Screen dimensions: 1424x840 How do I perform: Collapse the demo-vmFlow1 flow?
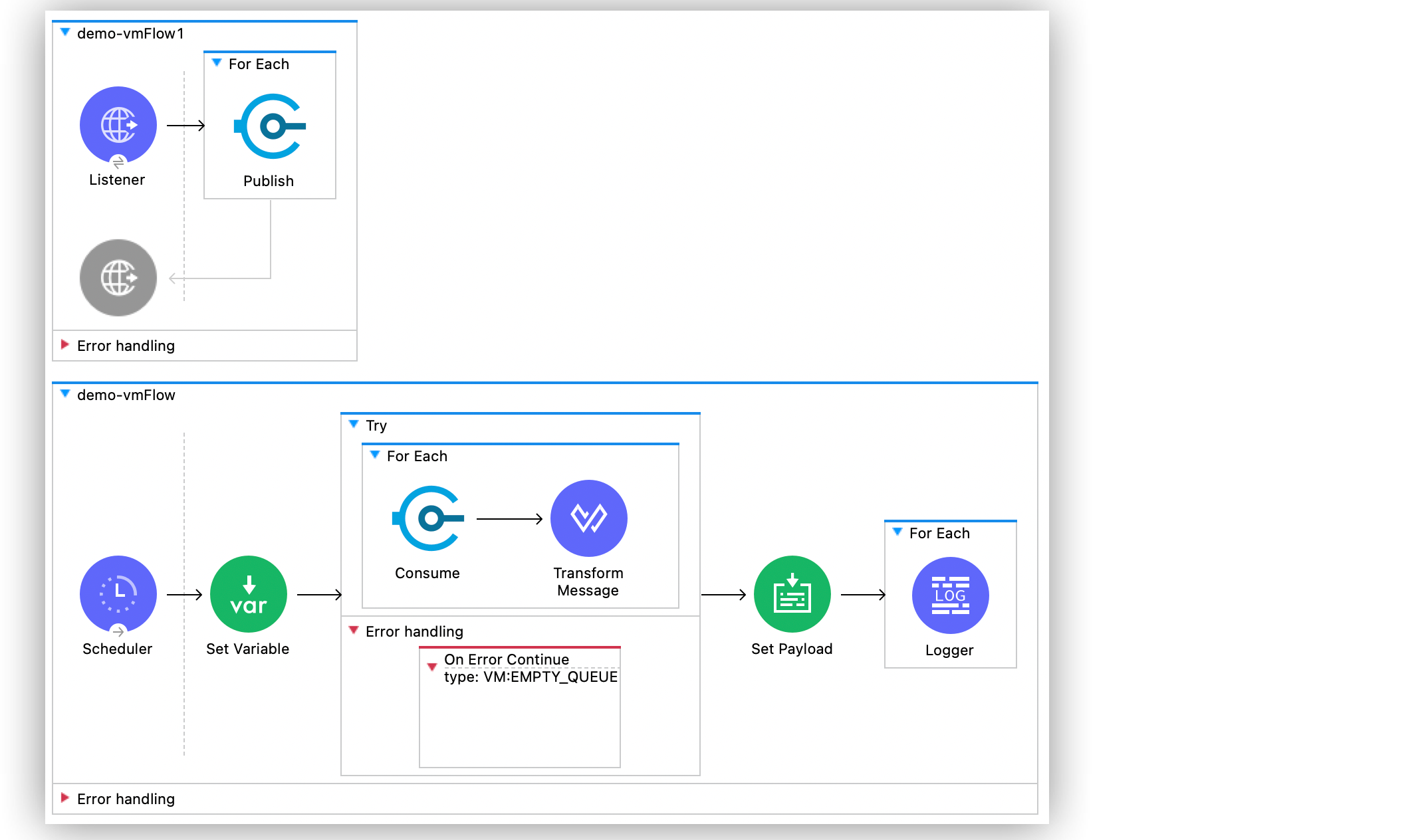(64, 31)
